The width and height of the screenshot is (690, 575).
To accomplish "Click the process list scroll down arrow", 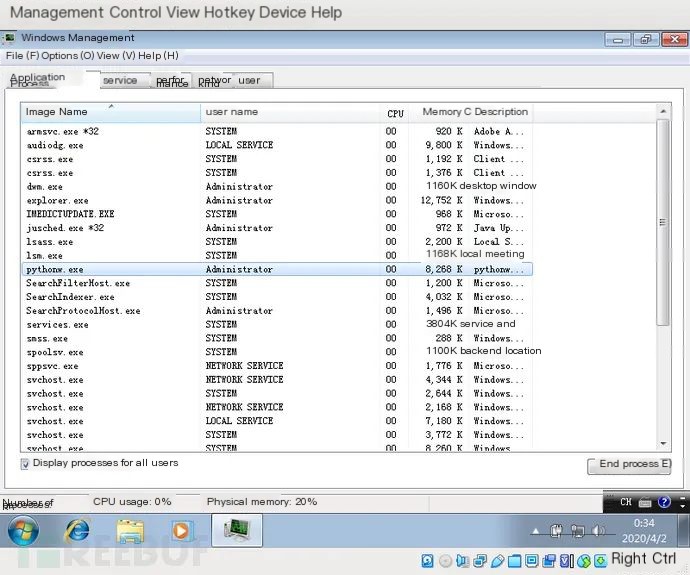I will coord(663,444).
